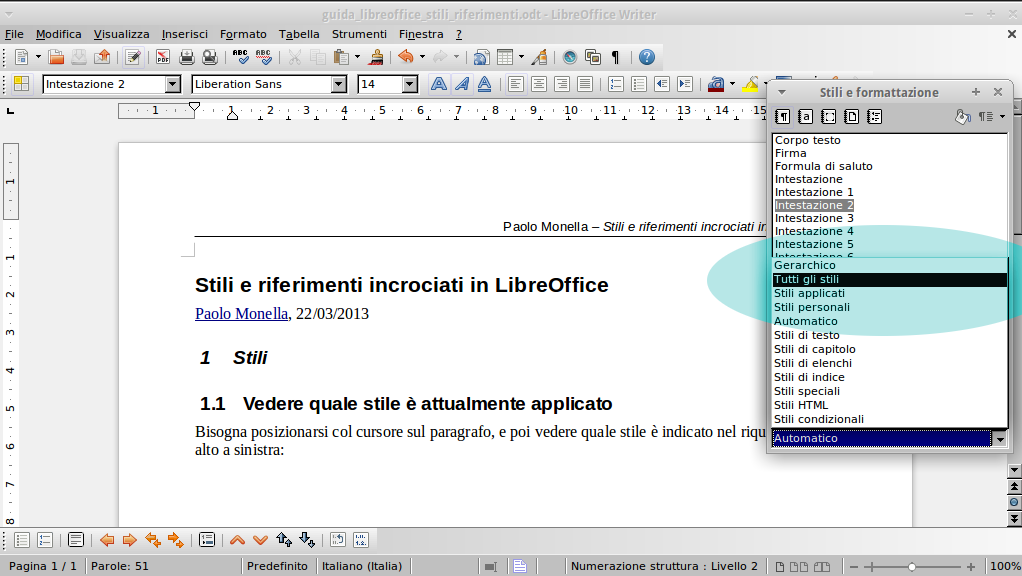This screenshot has height=576, width=1022.
Task: Insert a table using table icon
Action: (504, 57)
